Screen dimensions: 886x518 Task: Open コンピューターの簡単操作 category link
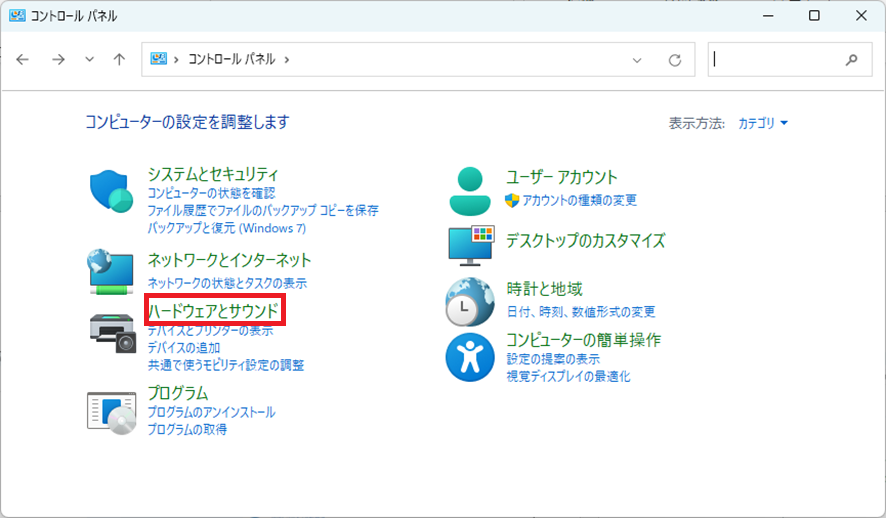pos(583,340)
